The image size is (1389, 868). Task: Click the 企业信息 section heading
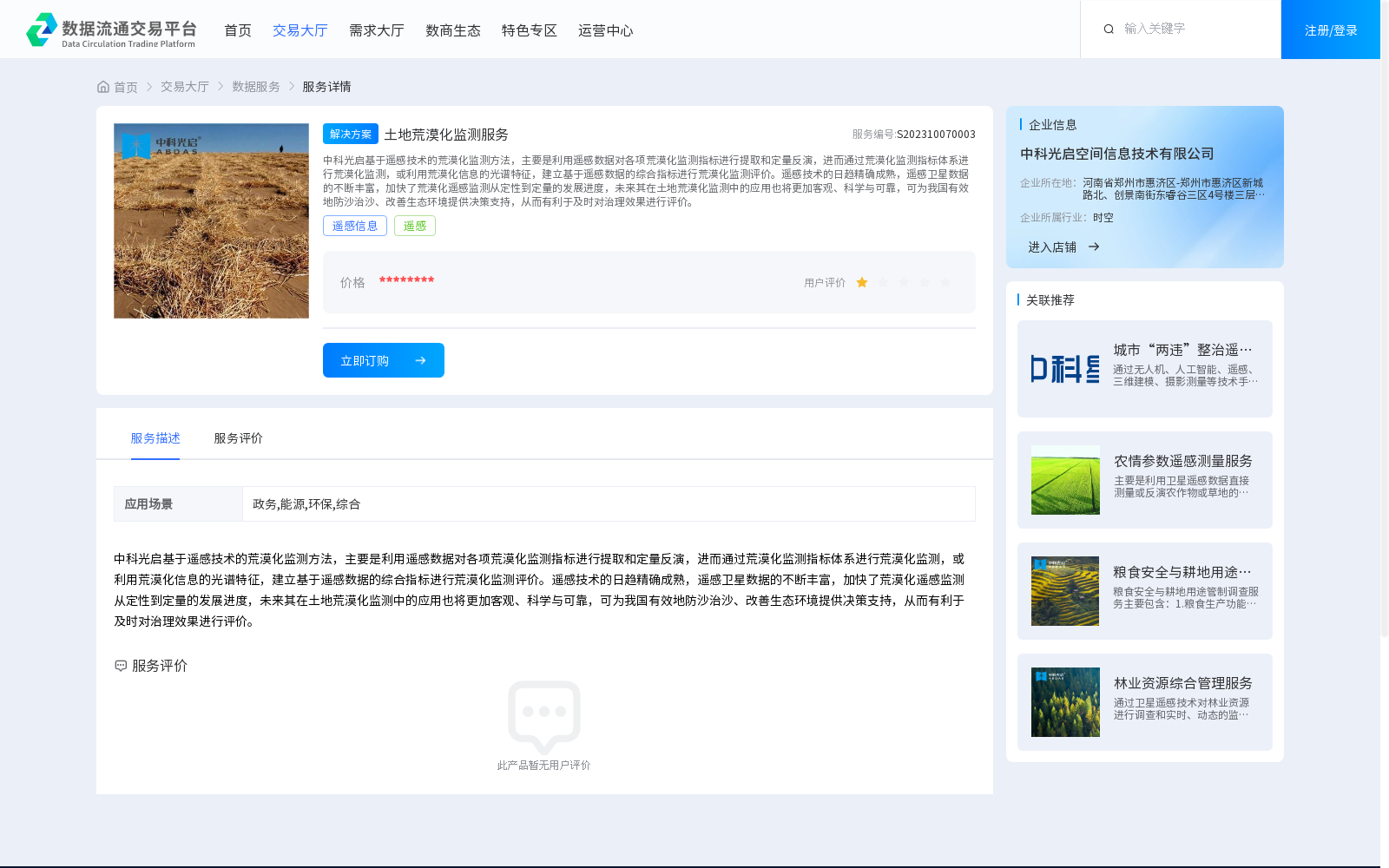(x=1053, y=125)
